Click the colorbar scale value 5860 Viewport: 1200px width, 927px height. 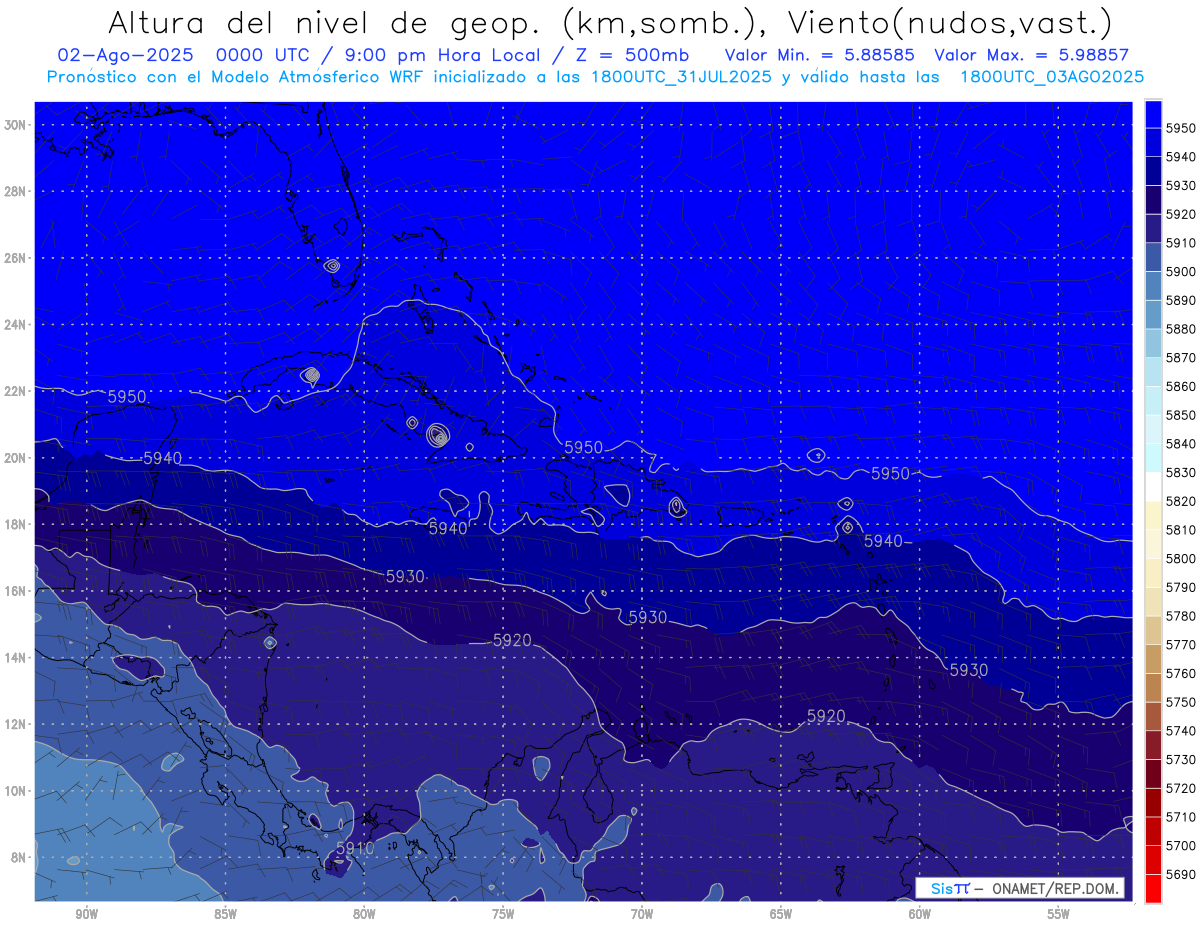tap(1181, 386)
